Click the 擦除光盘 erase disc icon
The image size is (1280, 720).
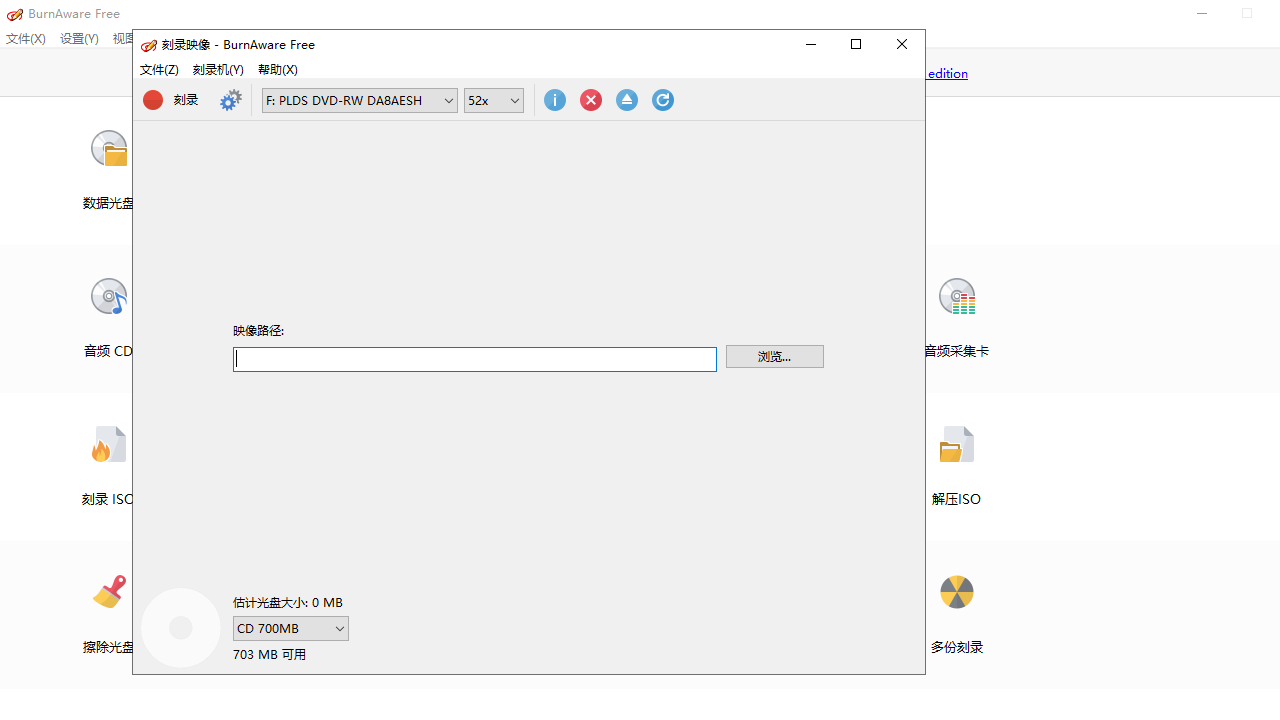pyautogui.click(x=108, y=592)
